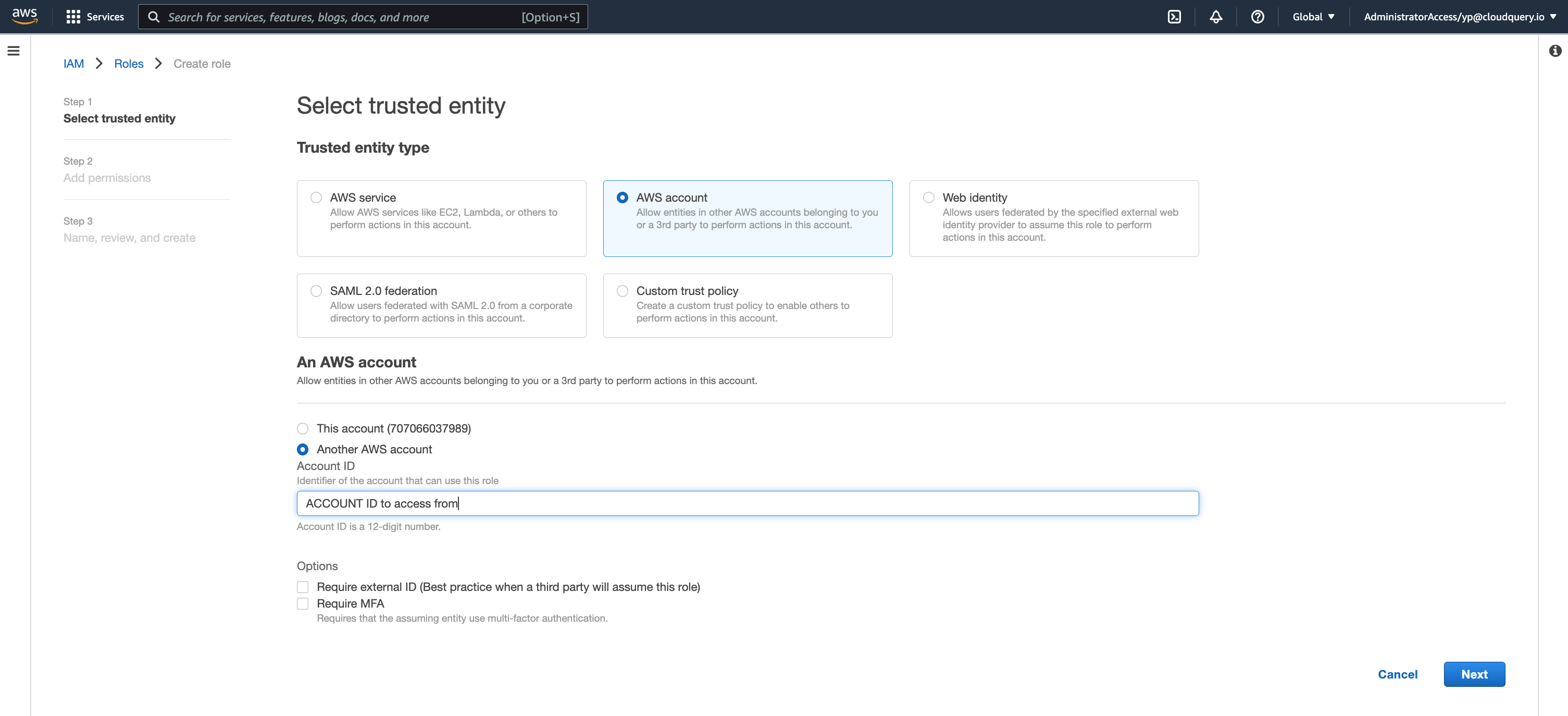Open the info panel icon
This screenshot has width=1568, height=716.
[x=1554, y=51]
